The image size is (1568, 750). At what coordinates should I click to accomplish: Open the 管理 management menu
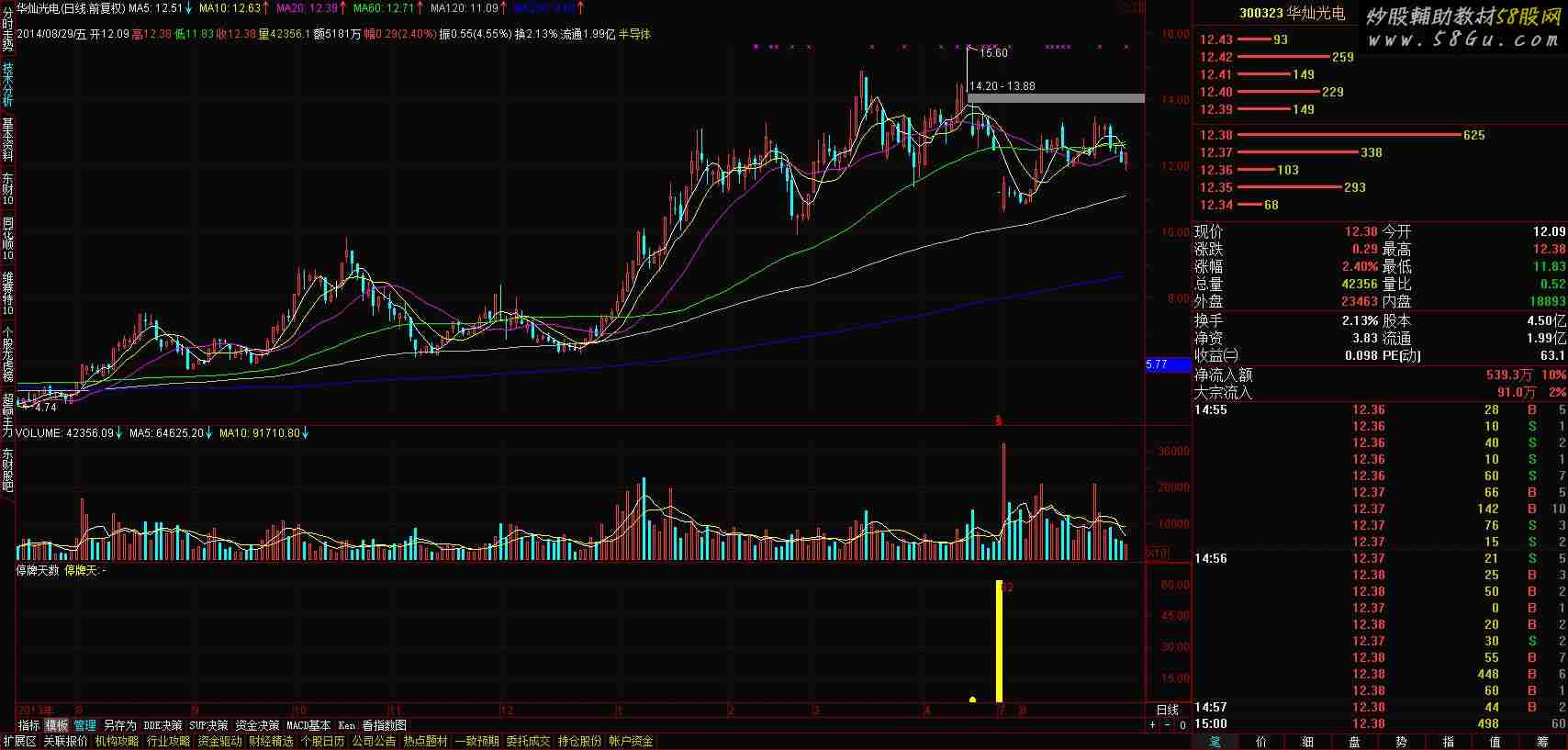click(84, 725)
